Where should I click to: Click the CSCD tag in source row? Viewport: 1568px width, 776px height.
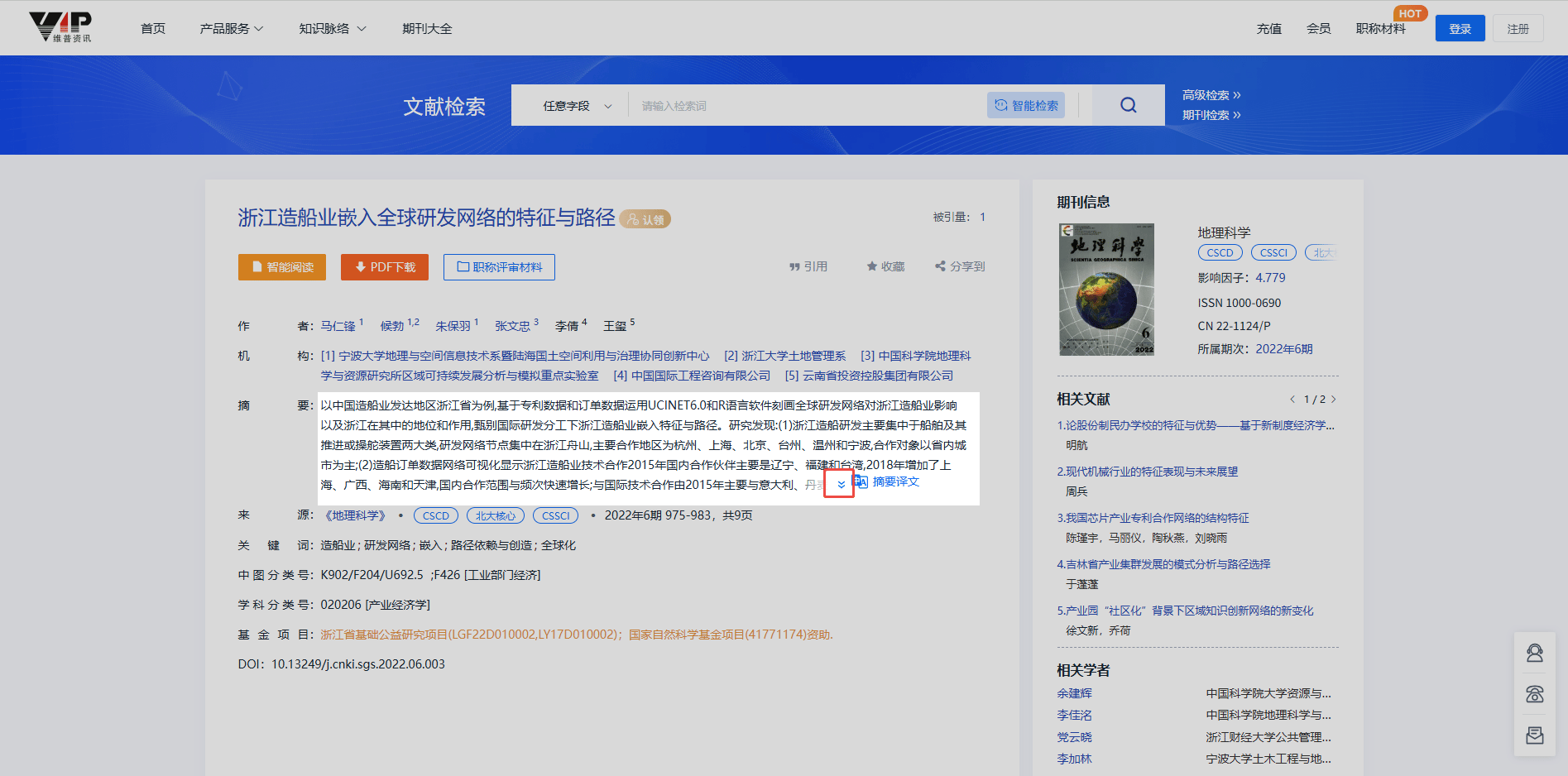[x=436, y=515]
